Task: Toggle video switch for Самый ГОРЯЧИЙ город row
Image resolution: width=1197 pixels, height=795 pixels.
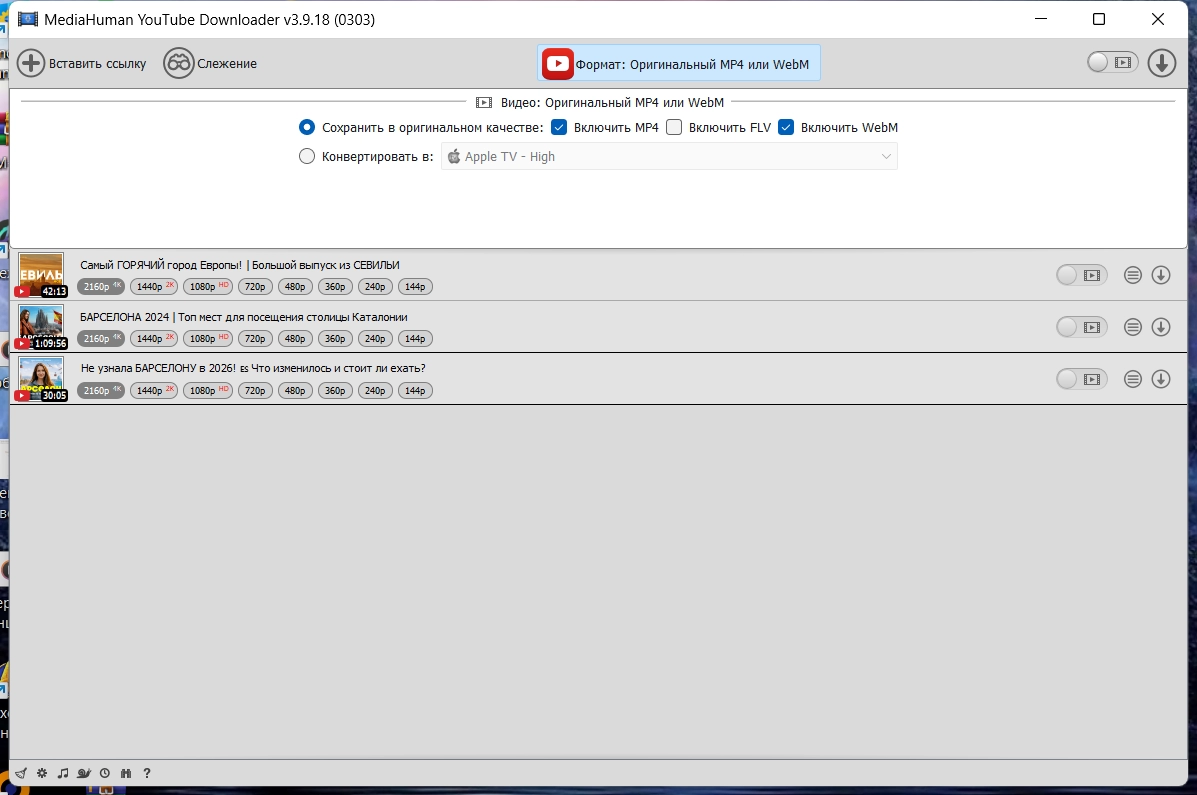Action: point(1082,275)
